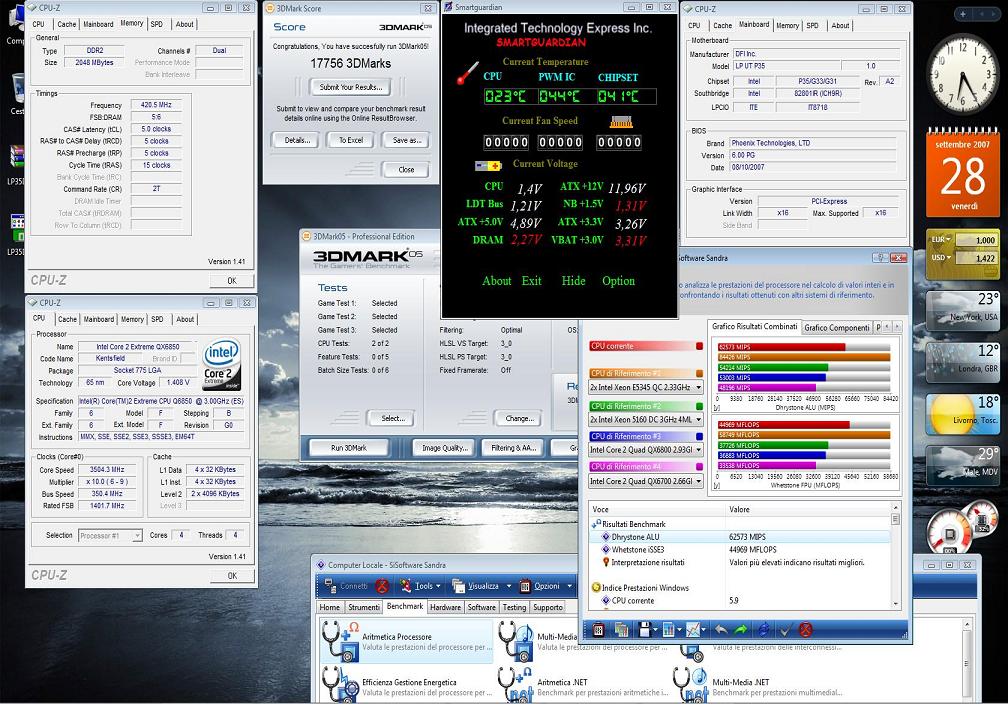Click the line graph icon in Sandra results toolbar

(692, 629)
